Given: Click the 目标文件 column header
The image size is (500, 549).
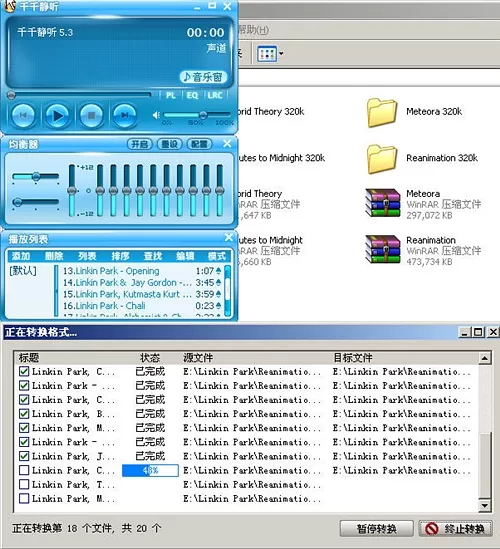Looking at the screenshot, I should [353, 358].
